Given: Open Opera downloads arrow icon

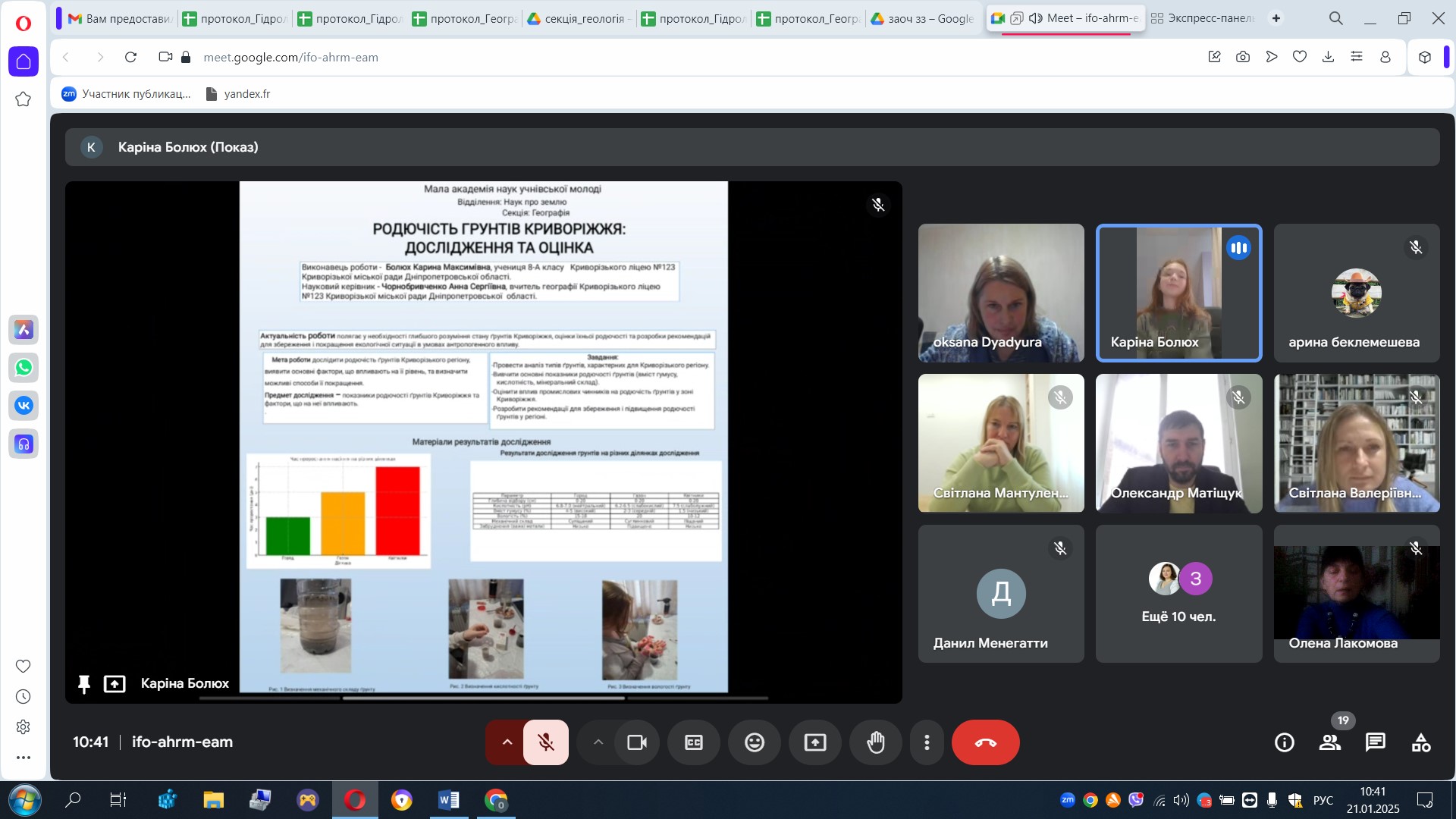Looking at the screenshot, I should pyautogui.click(x=1329, y=57).
